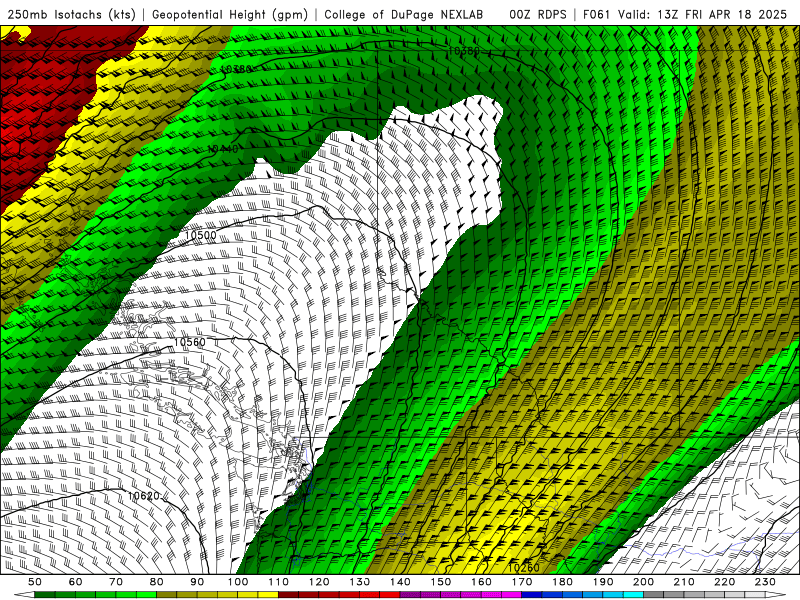Screen dimensions: 800x600
Task: Click the "Valid: 13Z FRI APR 18 2025" text
Action: point(703,14)
